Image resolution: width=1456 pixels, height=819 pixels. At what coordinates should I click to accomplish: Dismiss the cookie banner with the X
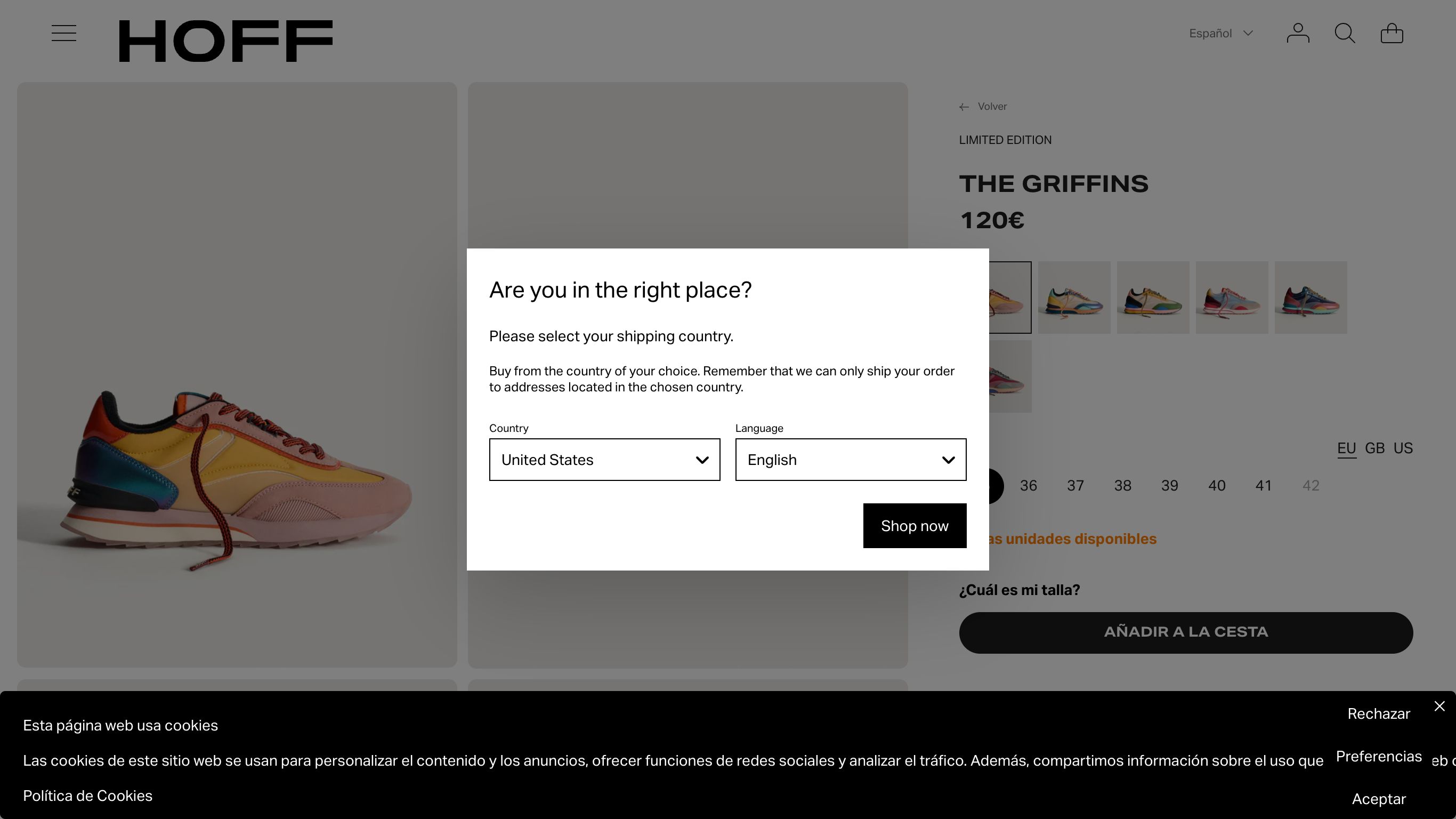point(1438,706)
